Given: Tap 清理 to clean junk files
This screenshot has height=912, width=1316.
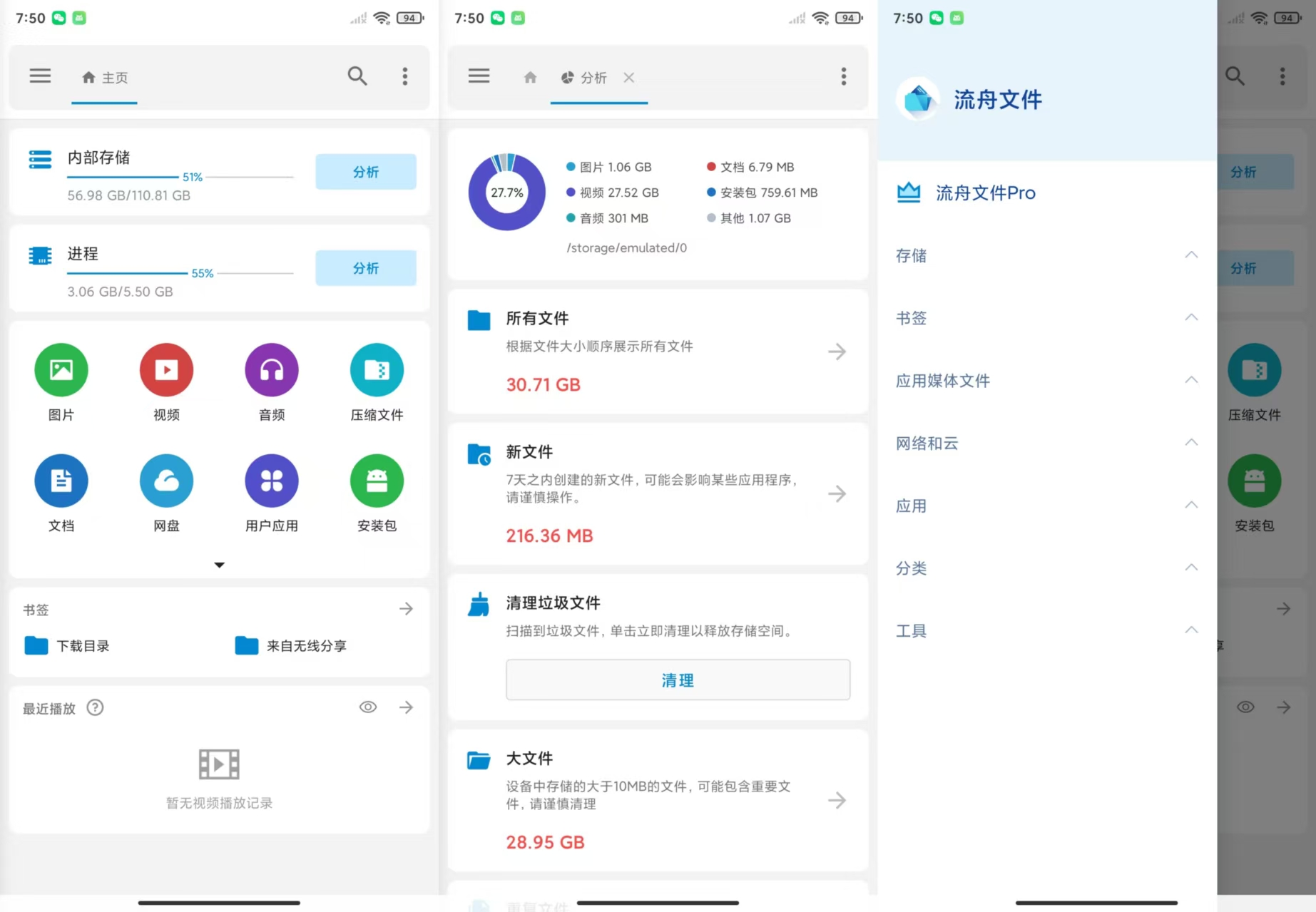Looking at the screenshot, I should coord(677,680).
